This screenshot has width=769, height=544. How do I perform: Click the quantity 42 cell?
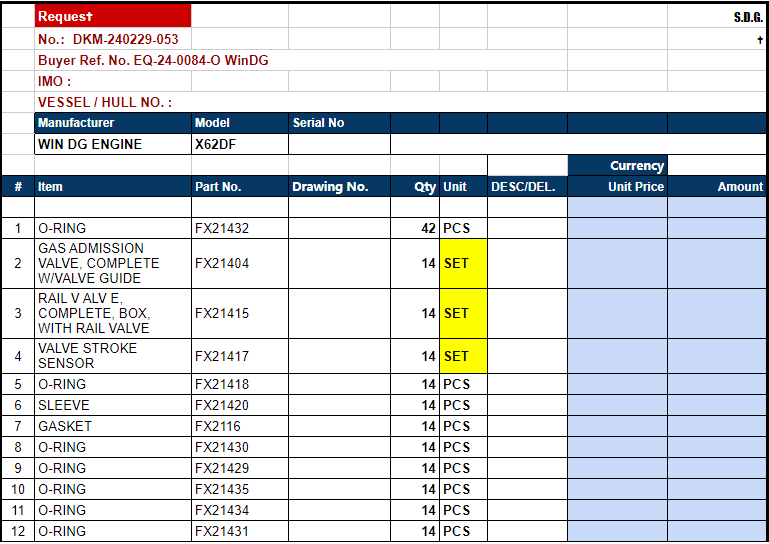pyautogui.click(x=415, y=228)
